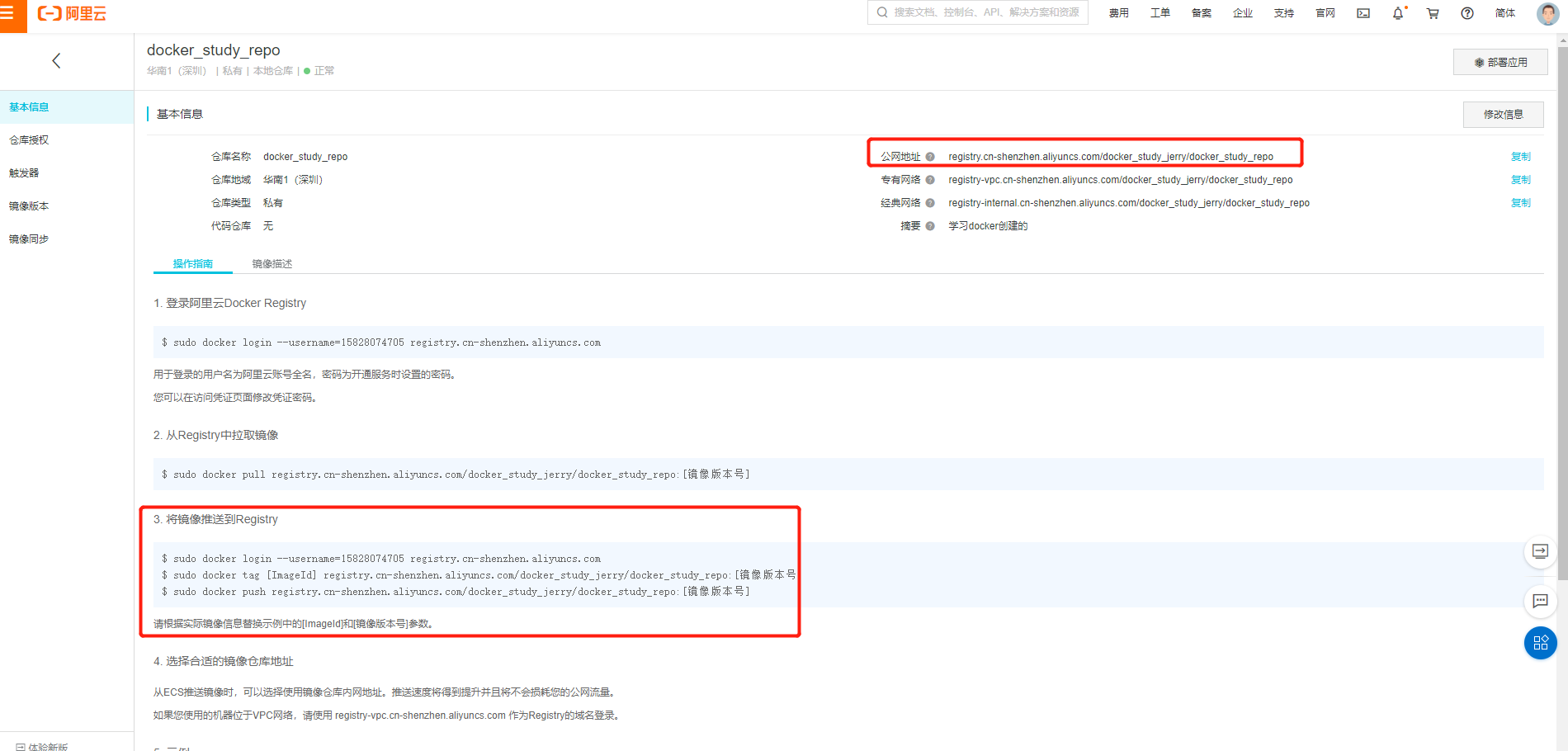This screenshot has height=751, width=1568.
Task: Click the first docker login command under section 1
Action: coord(381,342)
